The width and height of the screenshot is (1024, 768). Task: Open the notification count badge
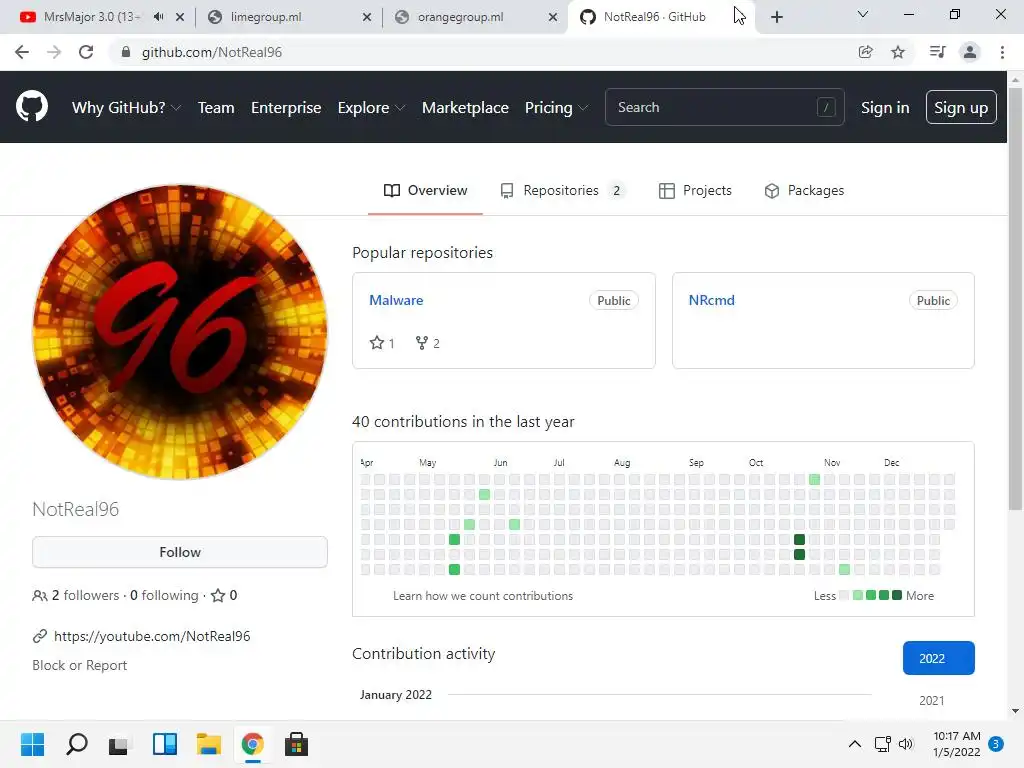[x=996, y=744]
